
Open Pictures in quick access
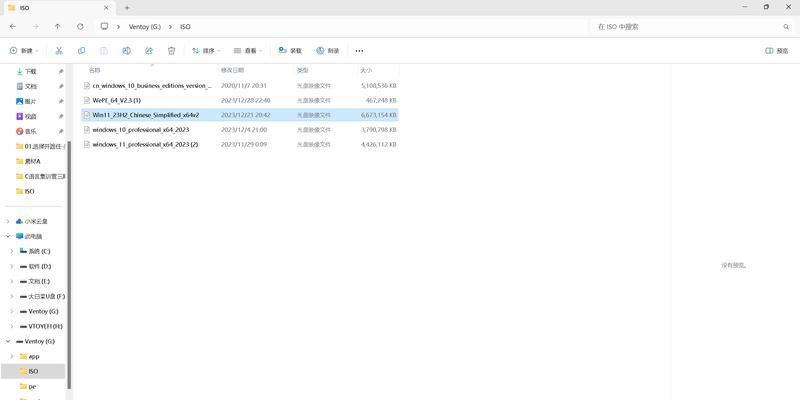[x=33, y=101]
